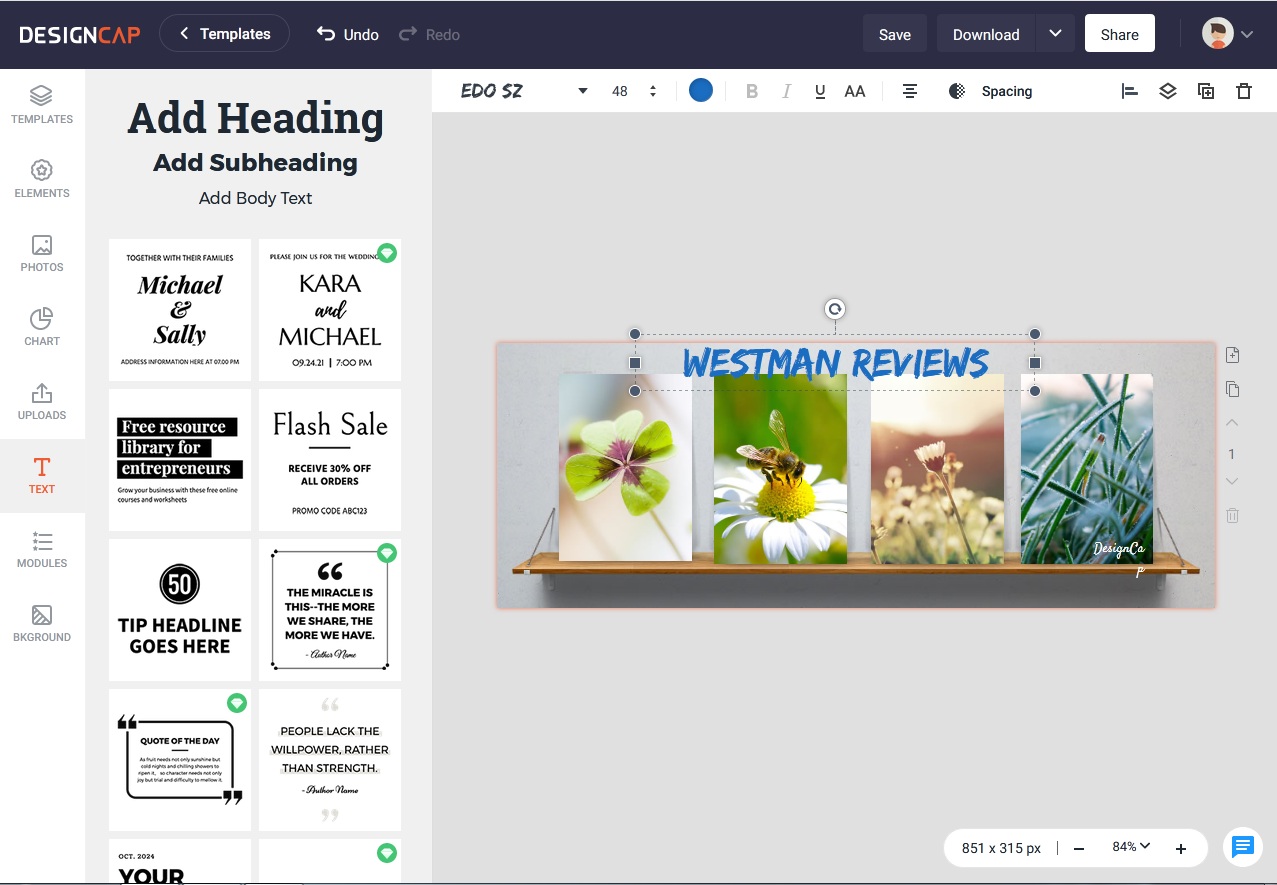The width and height of the screenshot is (1277, 885).
Task: Delete the selected element via trash icon
Action: tap(1243, 91)
